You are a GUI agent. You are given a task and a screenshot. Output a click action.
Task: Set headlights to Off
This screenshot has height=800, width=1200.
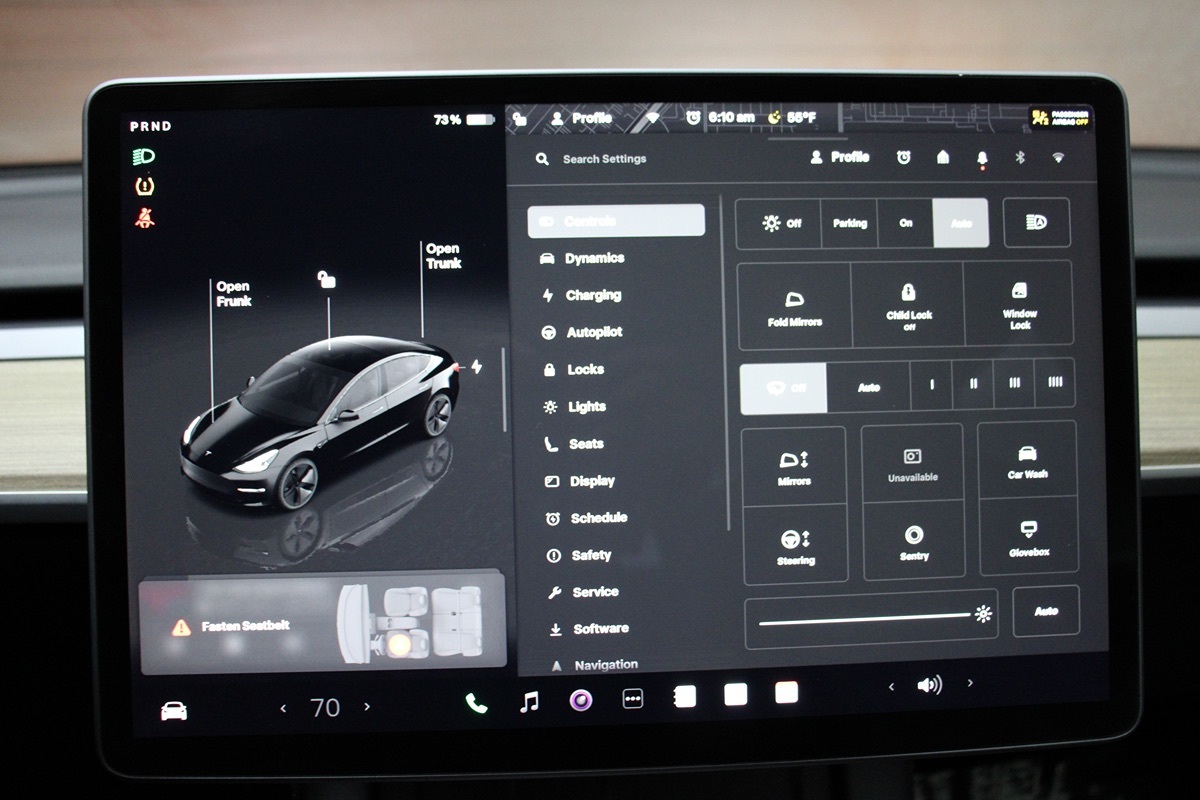pyautogui.click(x=779, y=223)
